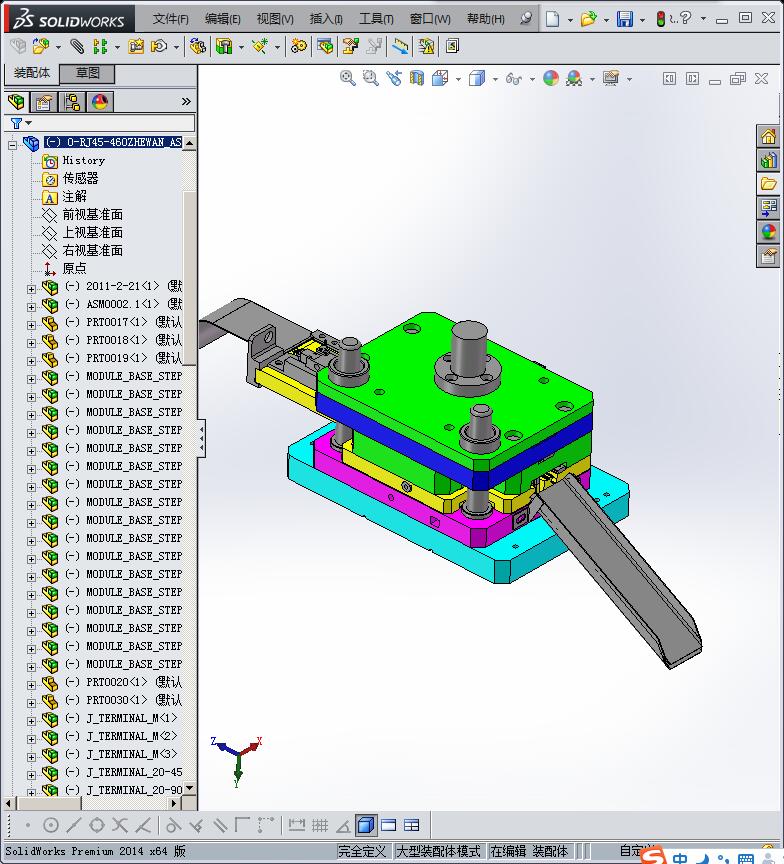The height and width of the screenshot is (864, 784).
Task: Open the View Settings monitor icon
Action: point(611,78)
